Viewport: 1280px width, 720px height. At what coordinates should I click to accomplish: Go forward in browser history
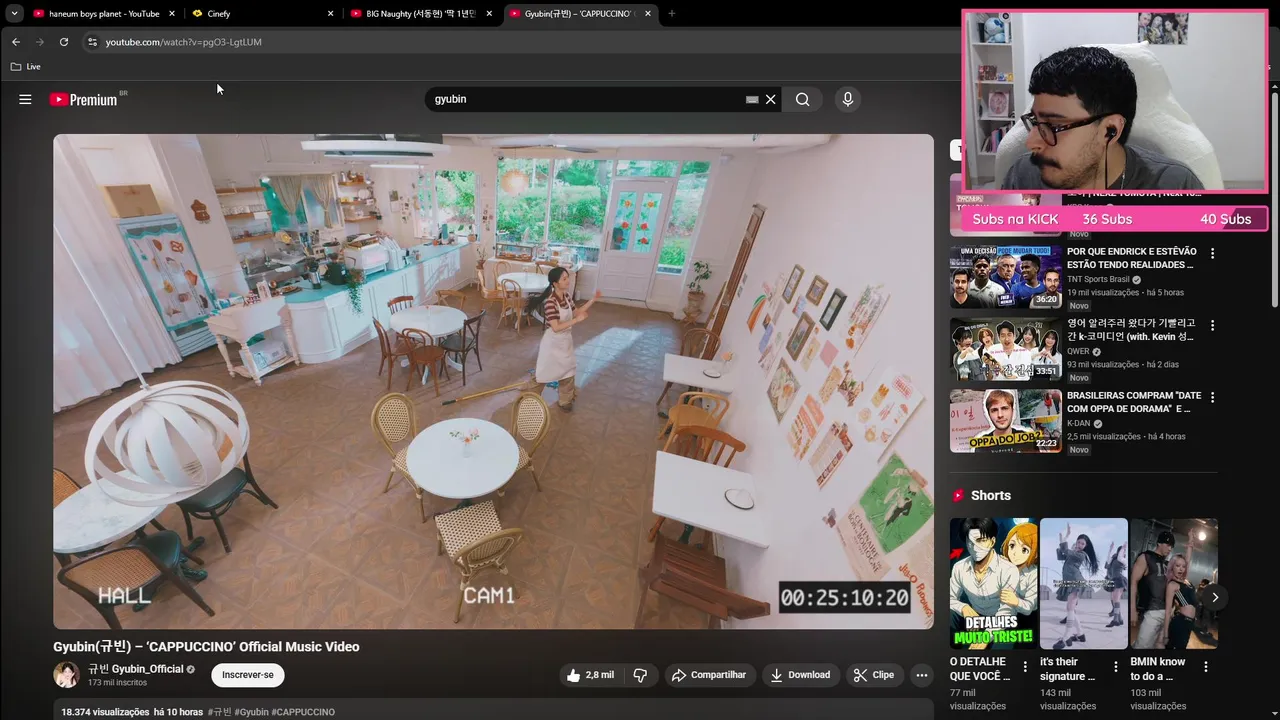[39, 42]
